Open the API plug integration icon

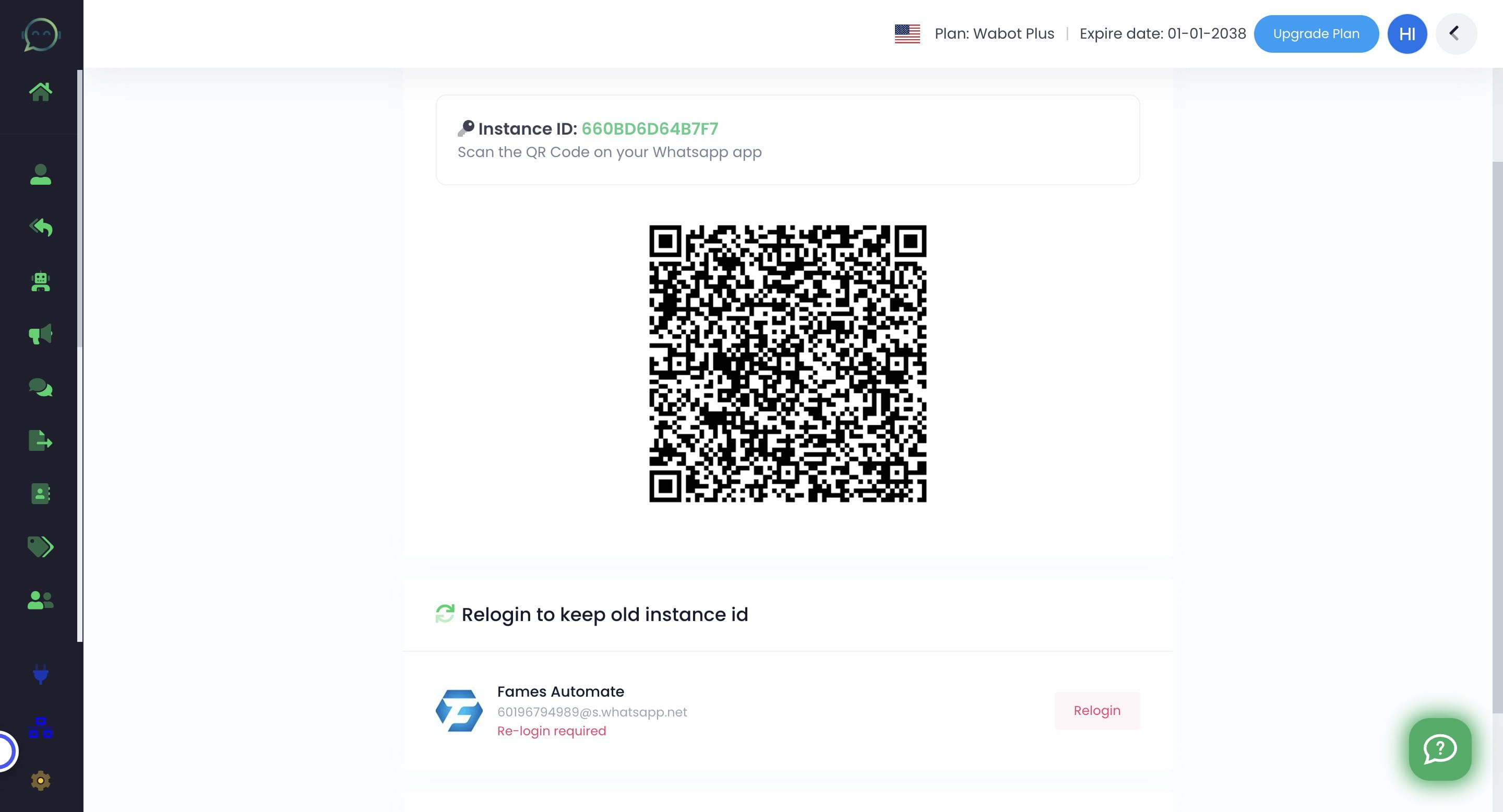pos(40,675)
